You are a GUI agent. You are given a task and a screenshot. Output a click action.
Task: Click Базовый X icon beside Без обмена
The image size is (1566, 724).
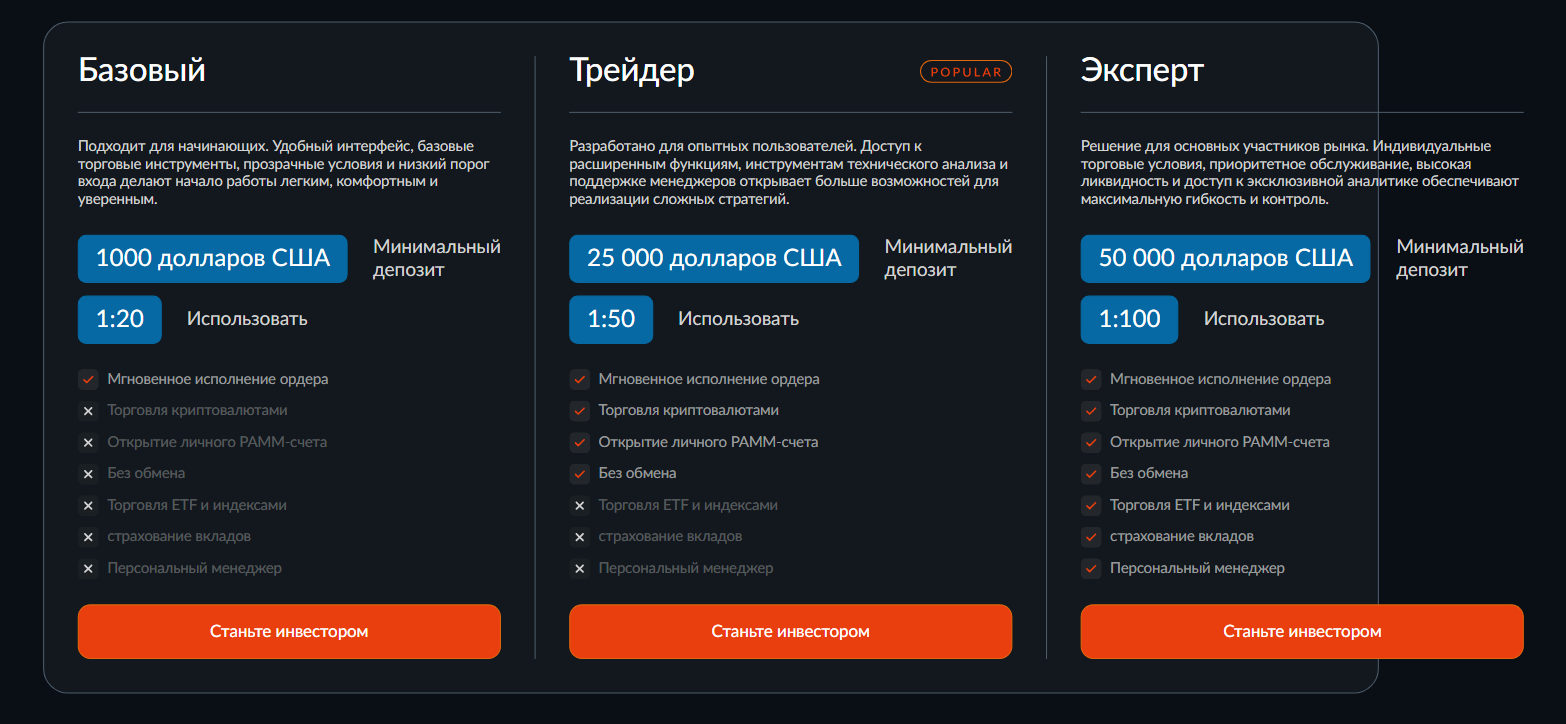point(88,474)
